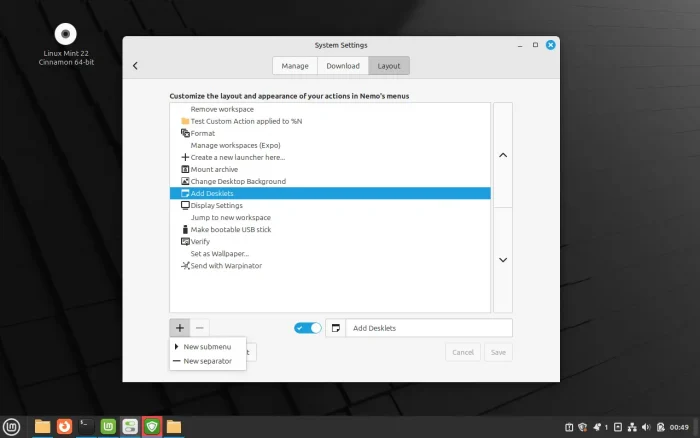700x438 pixels.
Task: Switch to the Download tab
Action: point(343,66)
